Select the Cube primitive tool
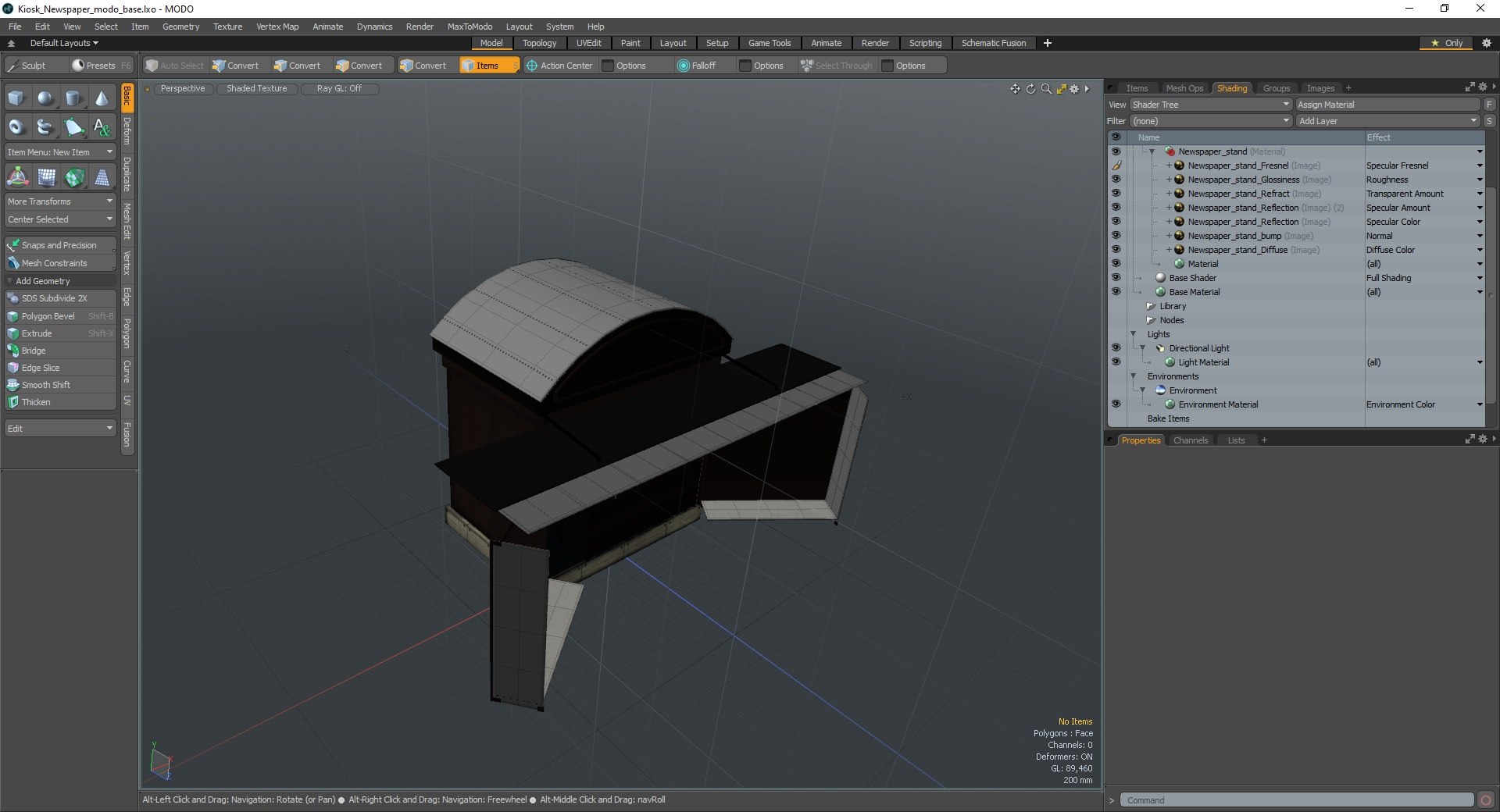 coord(16,98)
